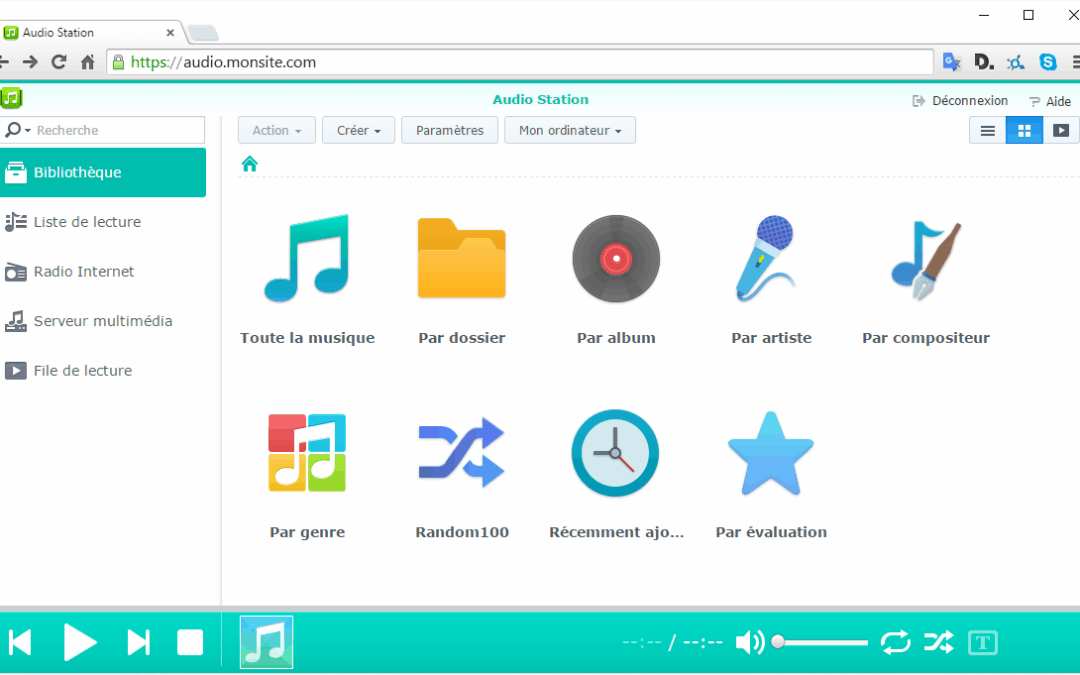Switch to list view

988,130
